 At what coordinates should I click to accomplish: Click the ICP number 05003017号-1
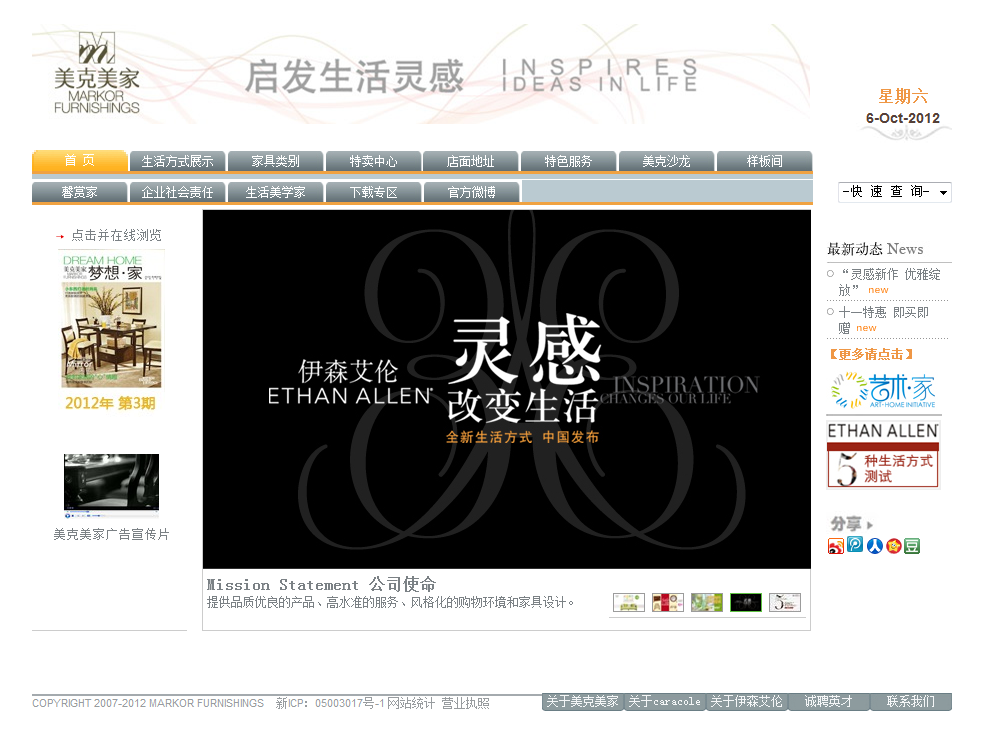pyautogui.click(x=349, y=704)
